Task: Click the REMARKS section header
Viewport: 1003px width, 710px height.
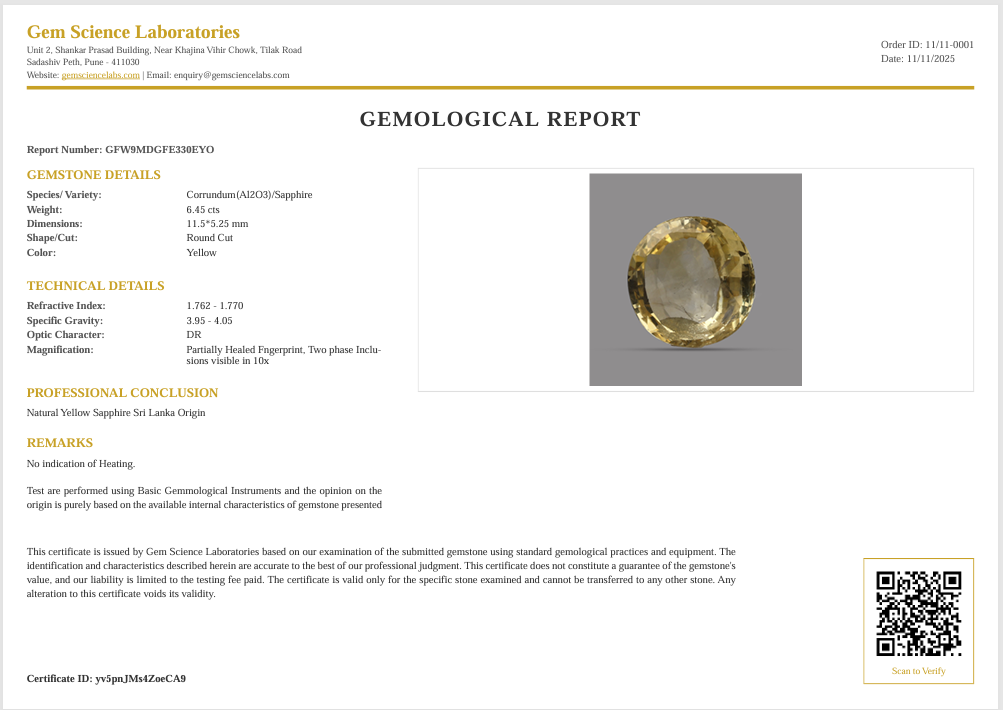Action: 59,442
